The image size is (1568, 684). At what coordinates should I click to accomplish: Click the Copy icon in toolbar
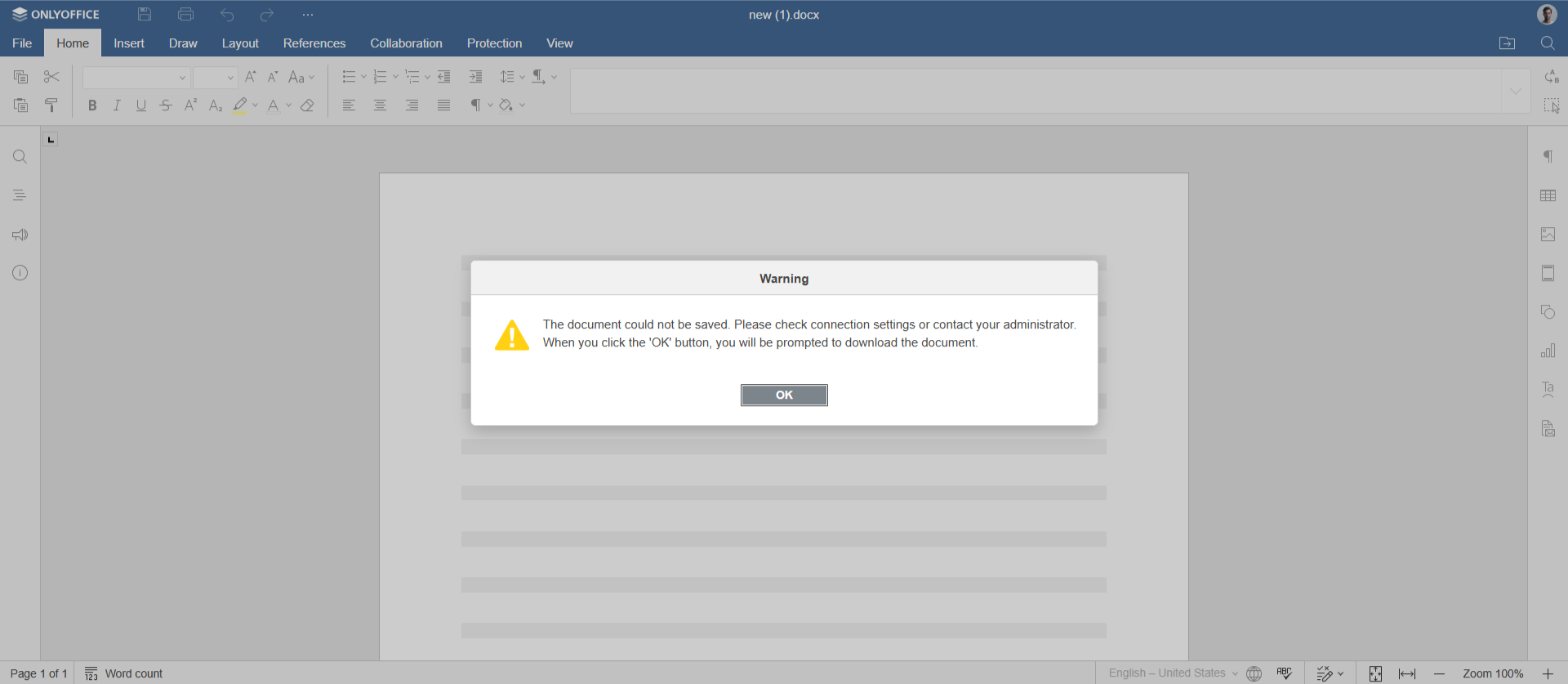(21, 77)
